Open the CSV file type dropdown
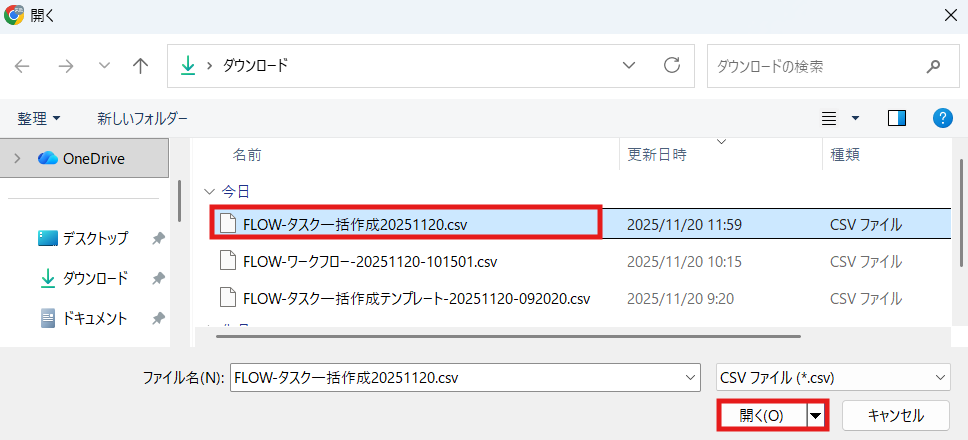 [834, 377]
